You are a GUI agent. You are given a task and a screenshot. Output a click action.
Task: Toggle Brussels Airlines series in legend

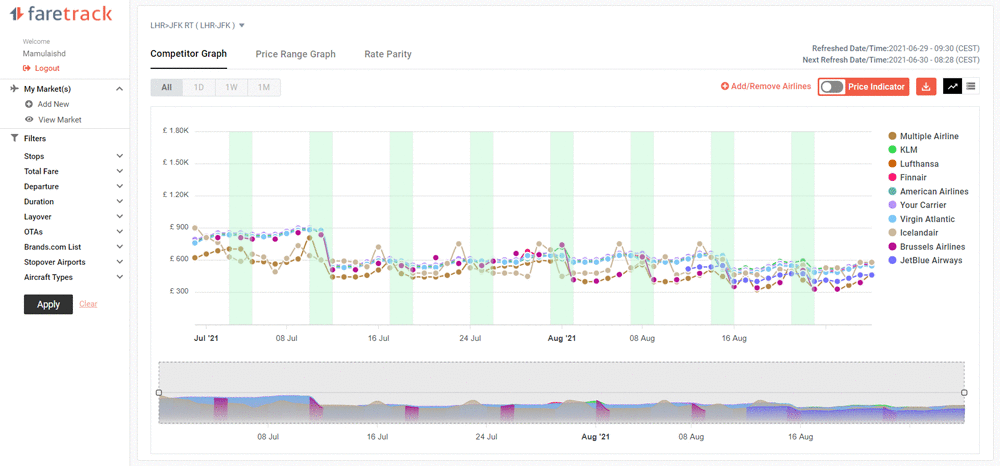coord(927,247)
